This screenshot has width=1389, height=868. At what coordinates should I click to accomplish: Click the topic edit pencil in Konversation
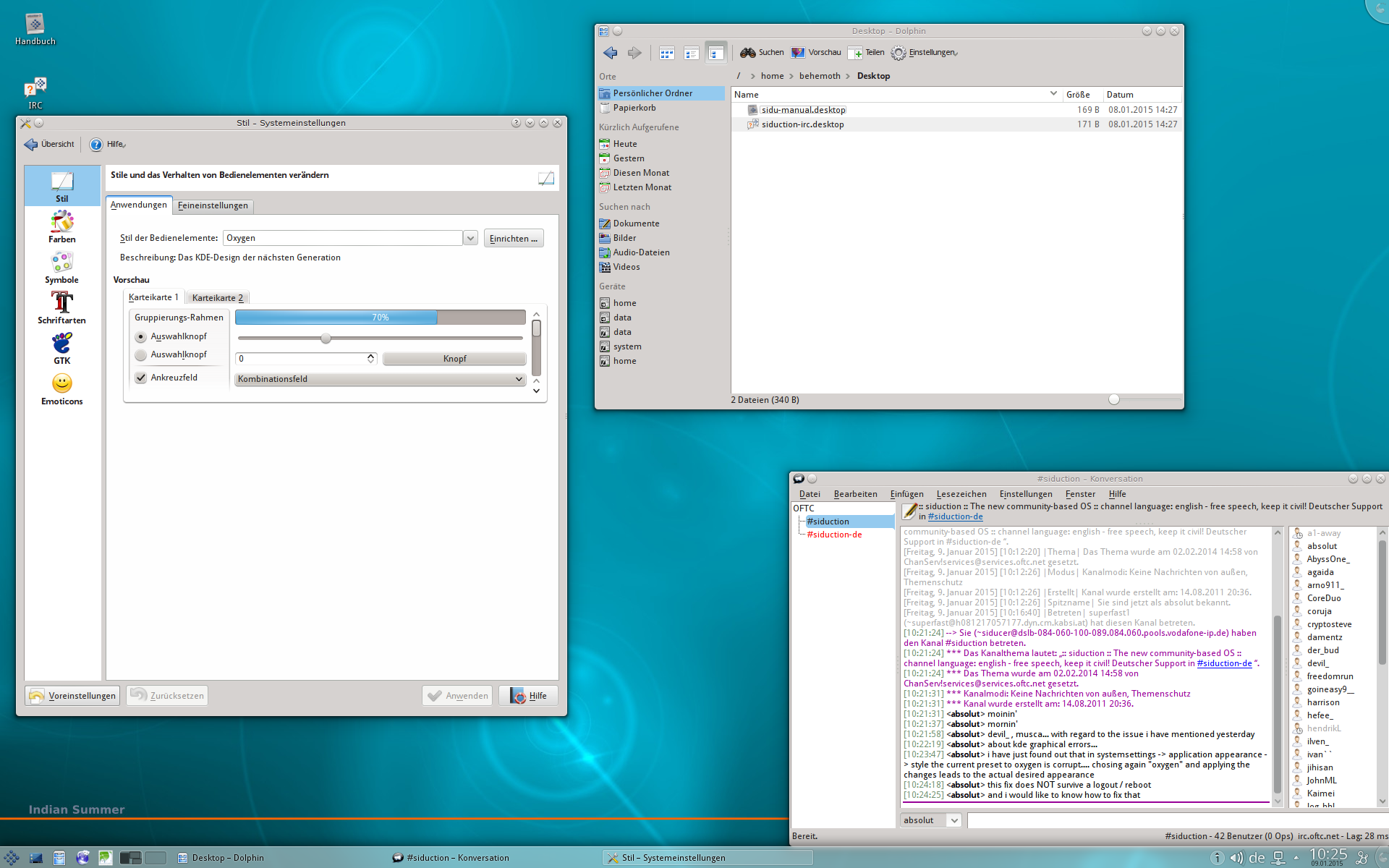(x=909, y=511)
